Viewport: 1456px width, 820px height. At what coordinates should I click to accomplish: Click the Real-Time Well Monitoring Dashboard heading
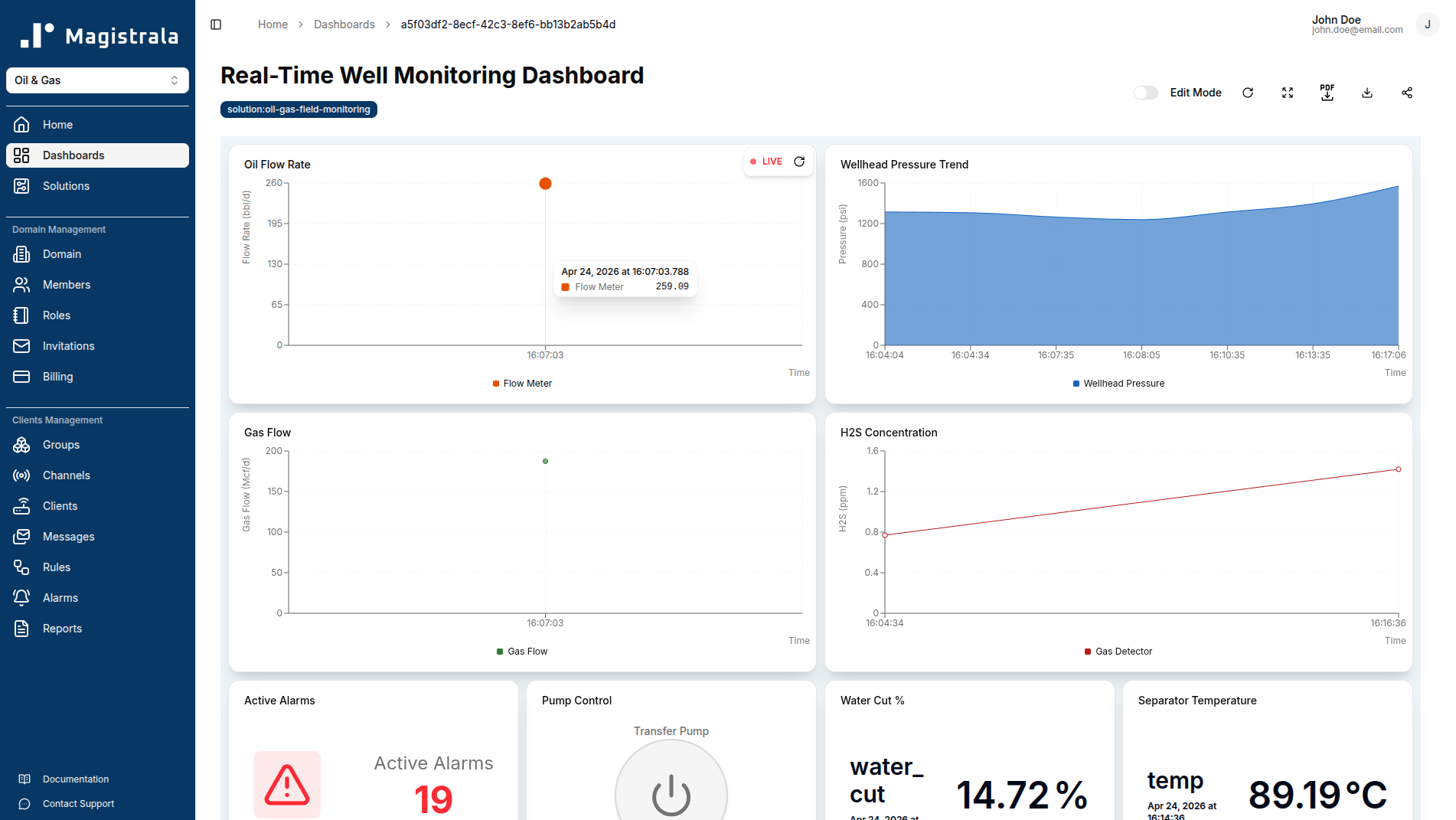pyautogui.click(x=432, y=76)
